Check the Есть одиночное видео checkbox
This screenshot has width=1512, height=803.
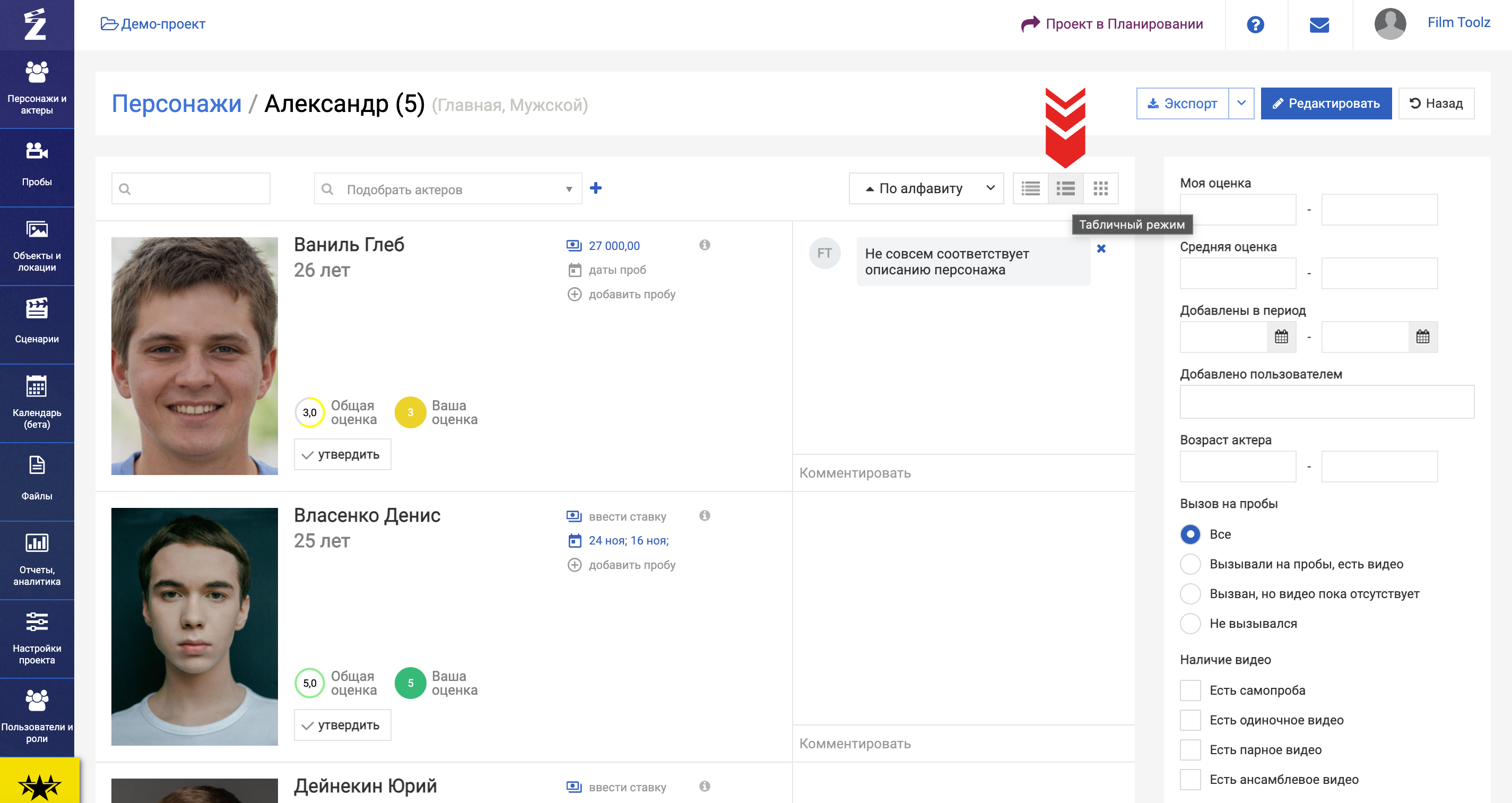pyautogui.click(x=1190, y=720)
